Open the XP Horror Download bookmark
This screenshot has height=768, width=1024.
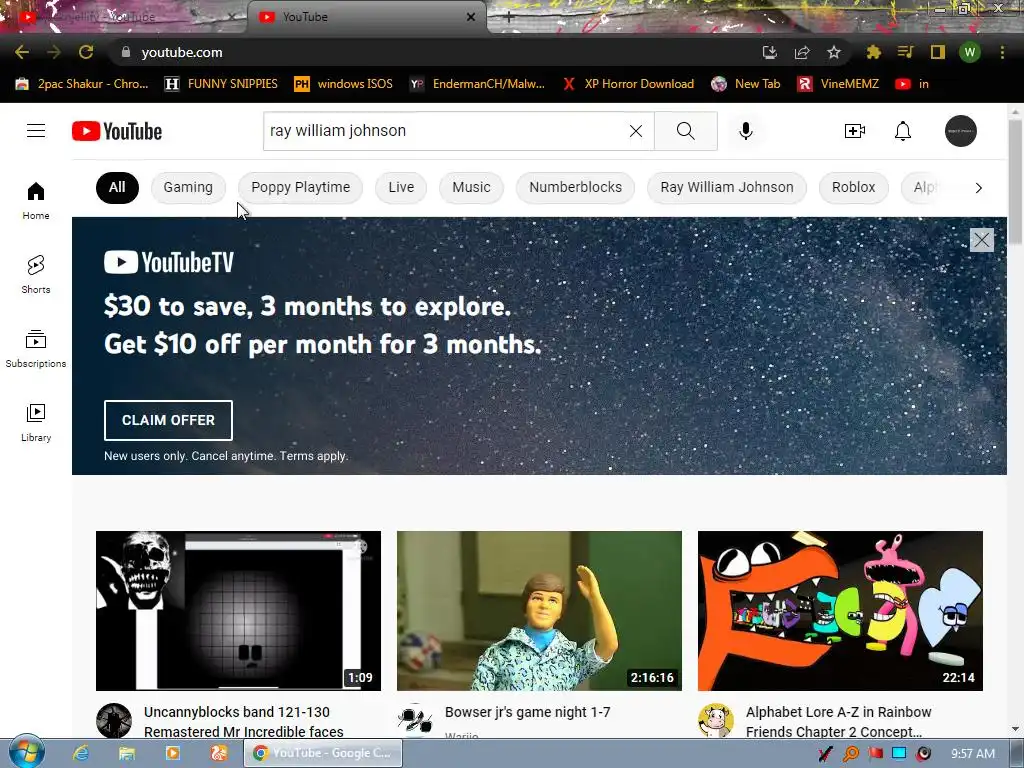pyautogui.click(x=628, y=84)
